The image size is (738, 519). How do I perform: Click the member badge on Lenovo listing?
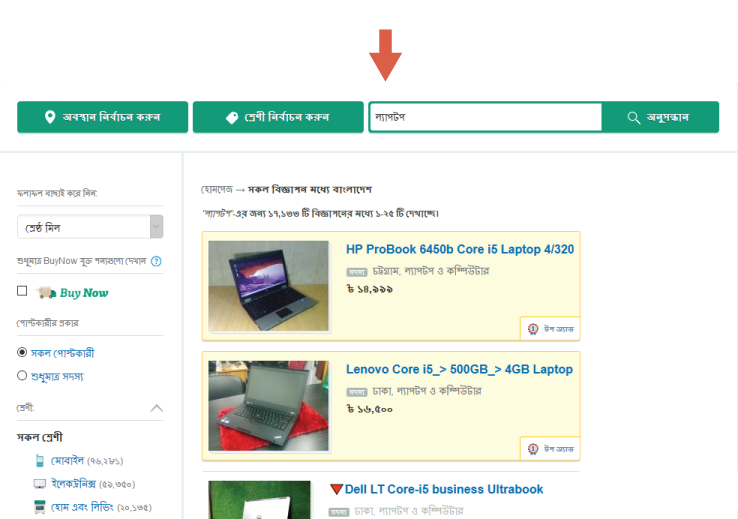pyautogui.click(x=357, y=392)
